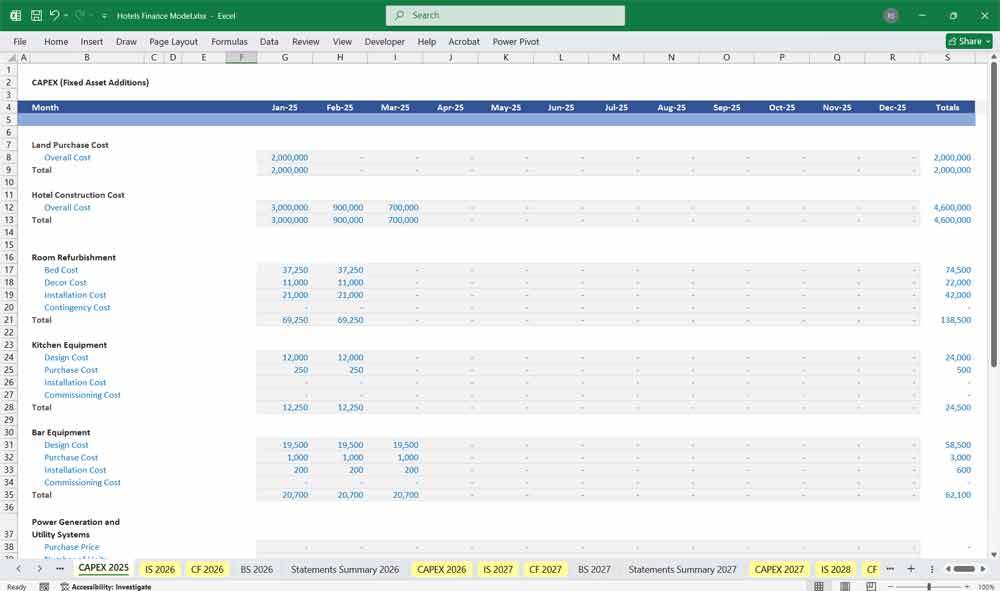Switch to the Formulas ribbon tab

229,41
